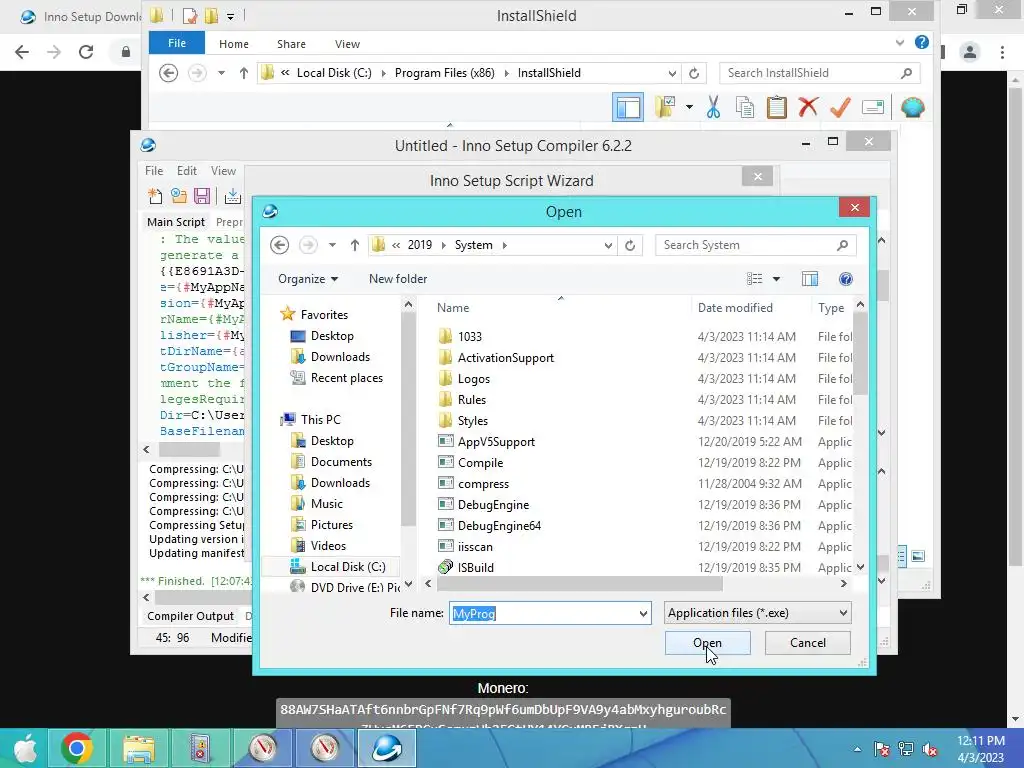
Task: Toggle the navigation pane layout icon
Action: pos(628,107)
